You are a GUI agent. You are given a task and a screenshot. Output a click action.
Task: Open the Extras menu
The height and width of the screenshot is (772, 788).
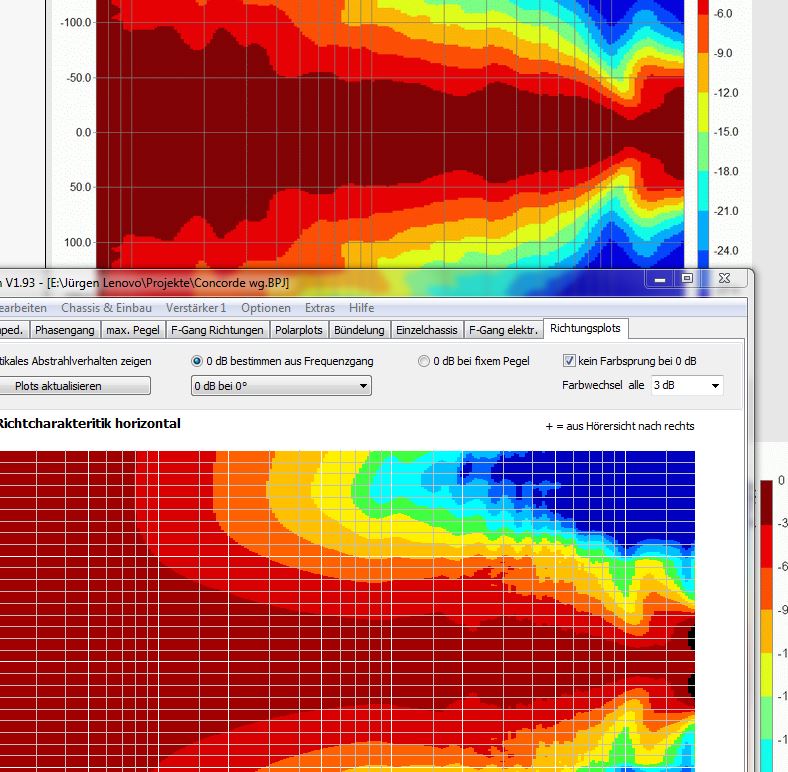[x=320, y=308]
